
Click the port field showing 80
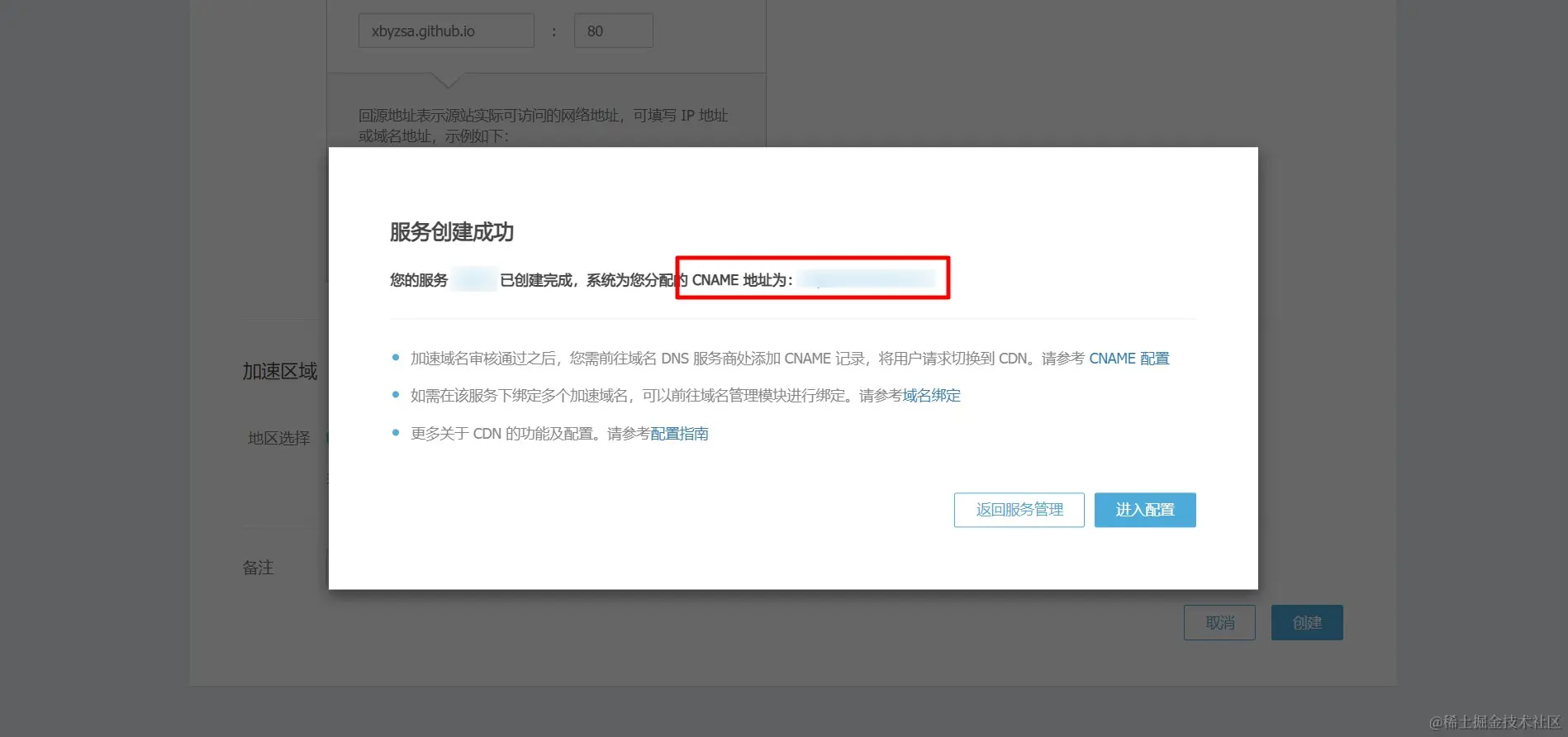tap(613, 31)
